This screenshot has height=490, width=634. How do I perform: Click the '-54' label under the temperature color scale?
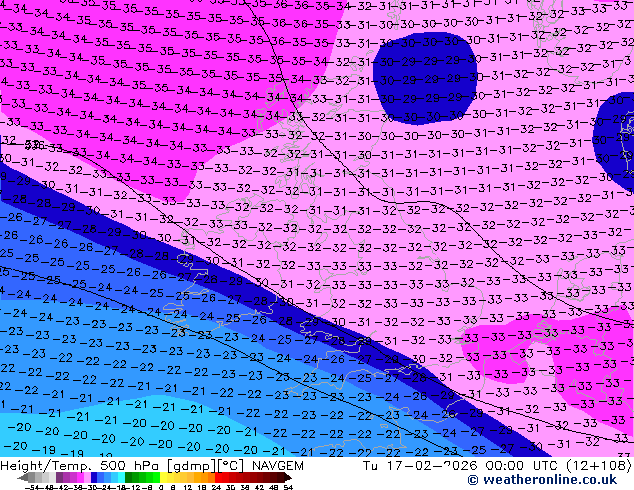[x=32, y=487]
